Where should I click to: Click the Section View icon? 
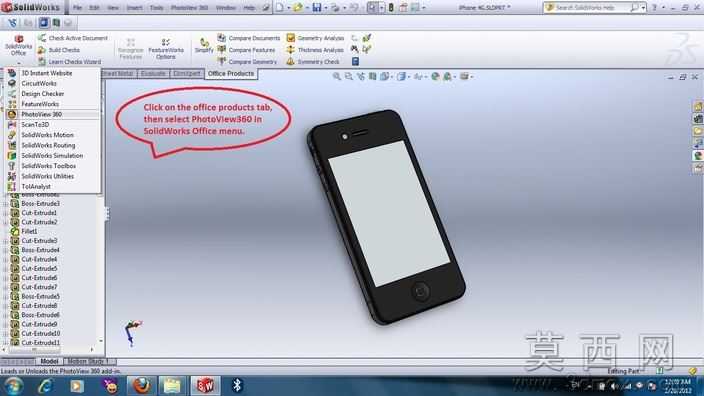373,76
